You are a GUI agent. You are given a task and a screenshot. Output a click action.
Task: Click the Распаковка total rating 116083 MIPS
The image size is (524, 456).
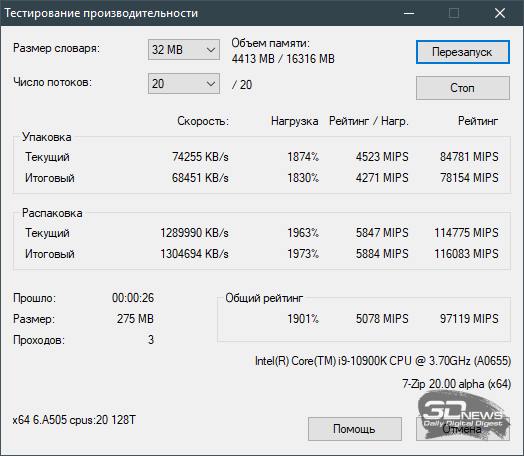tap(466, 254)
